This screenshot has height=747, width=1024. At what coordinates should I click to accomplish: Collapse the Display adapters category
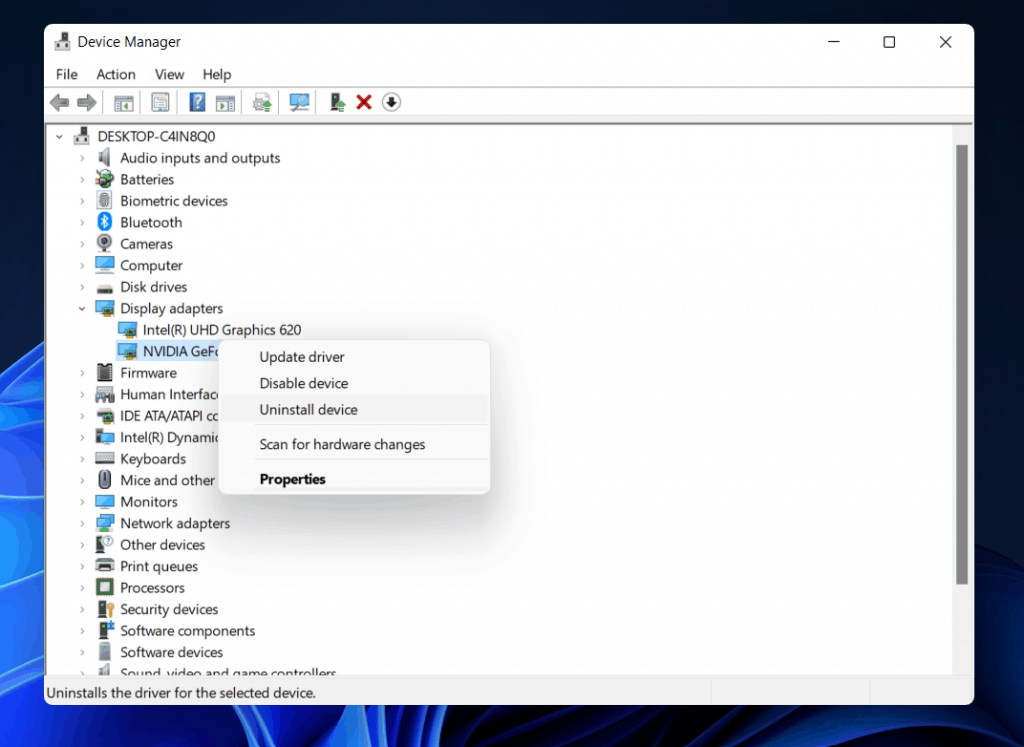(x=83, y=308)
